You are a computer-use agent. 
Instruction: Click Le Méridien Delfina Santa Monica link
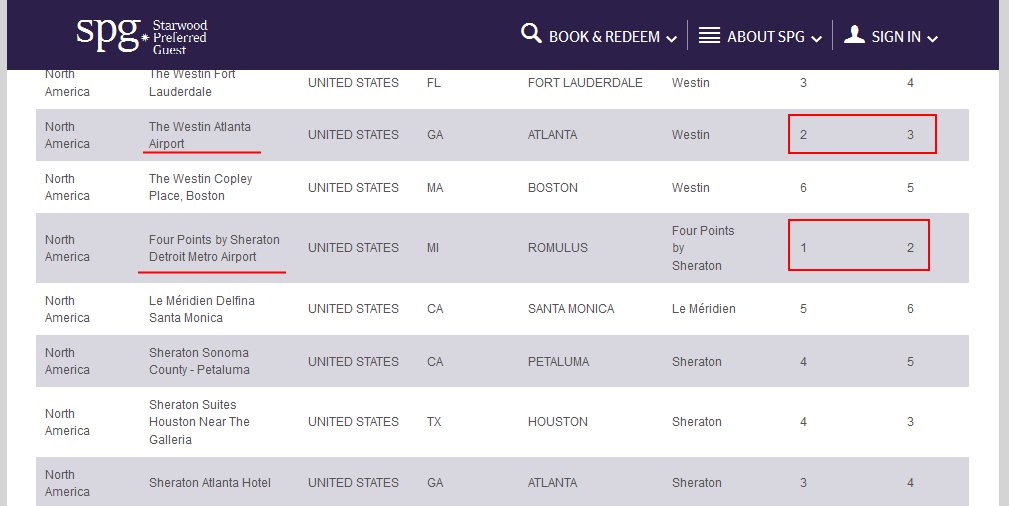tap(201, 309)
